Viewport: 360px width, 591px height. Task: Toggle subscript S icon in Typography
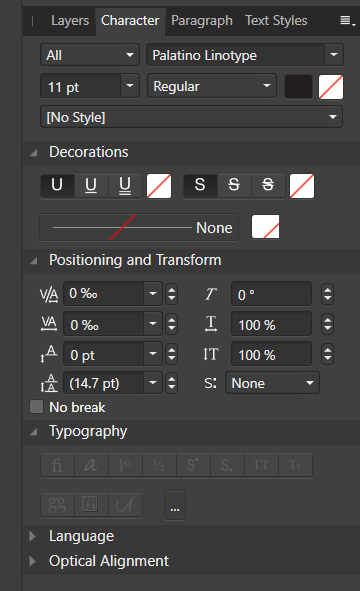point(227,465)
